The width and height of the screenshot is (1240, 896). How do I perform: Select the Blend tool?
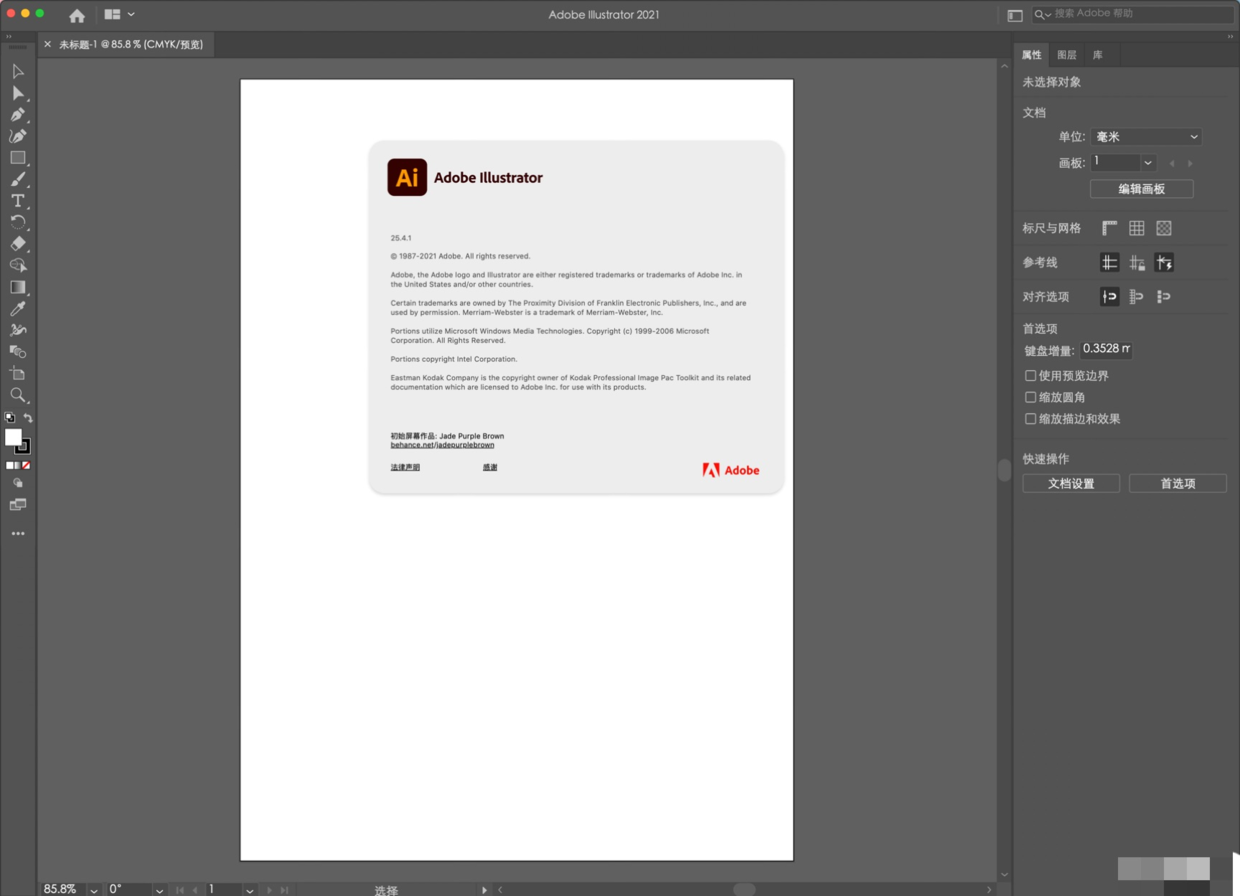click(x=18, y=352)
